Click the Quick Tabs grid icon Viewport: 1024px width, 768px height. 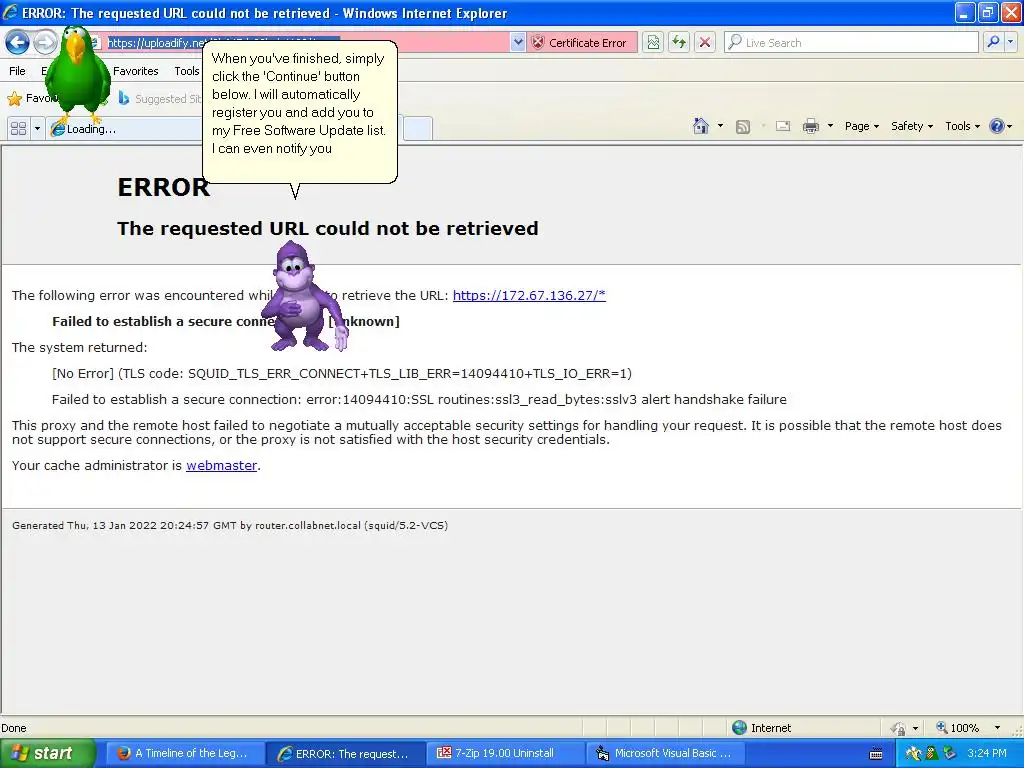[x=18, y=129]
